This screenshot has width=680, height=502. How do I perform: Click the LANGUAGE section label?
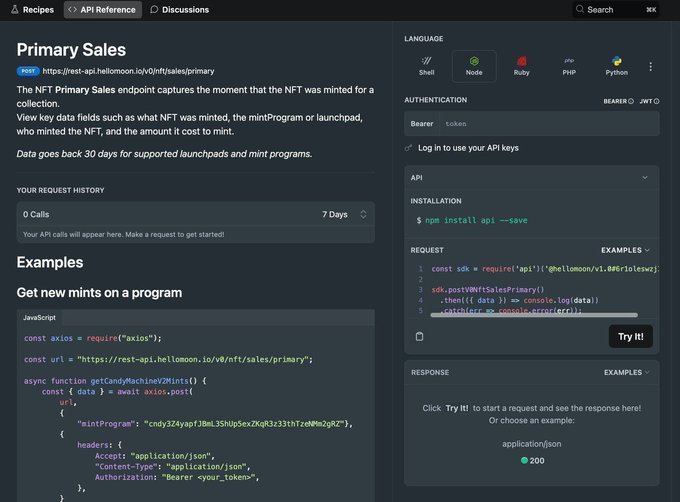pyautogui.click(x=424, y=39)
